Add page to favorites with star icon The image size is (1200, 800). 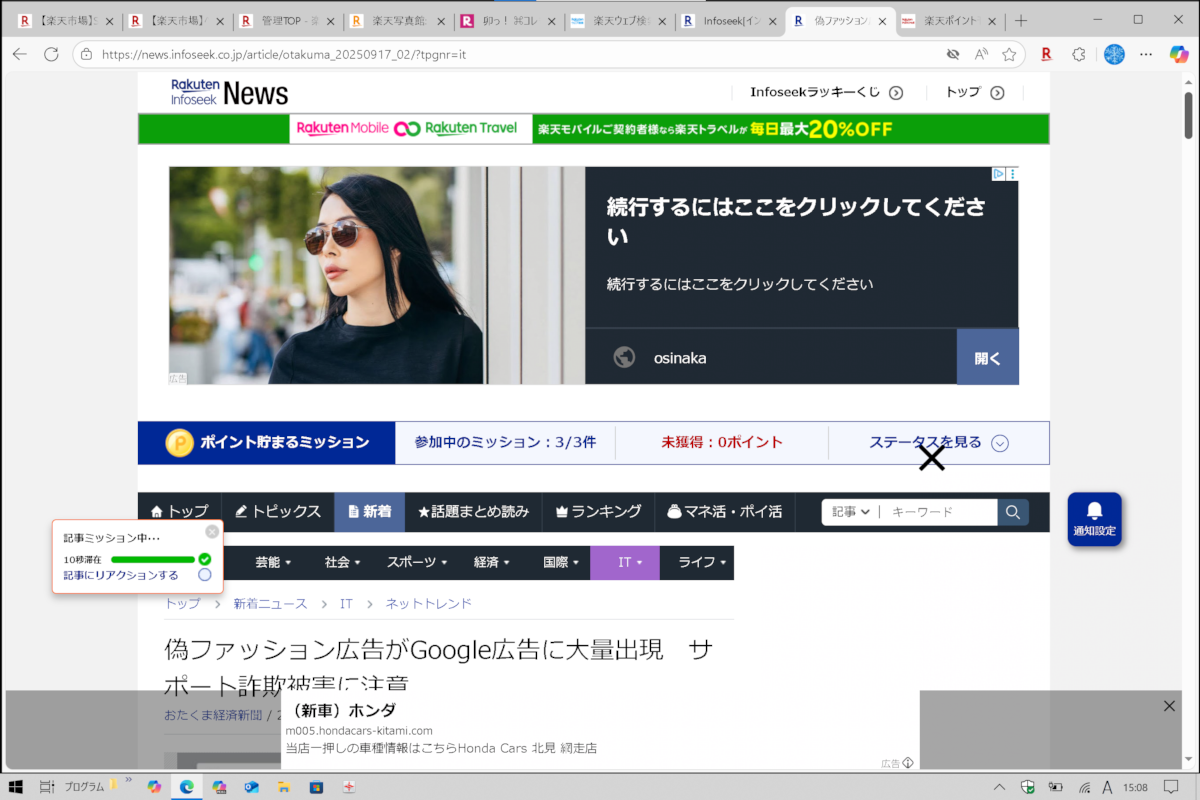pos(1009,54)
